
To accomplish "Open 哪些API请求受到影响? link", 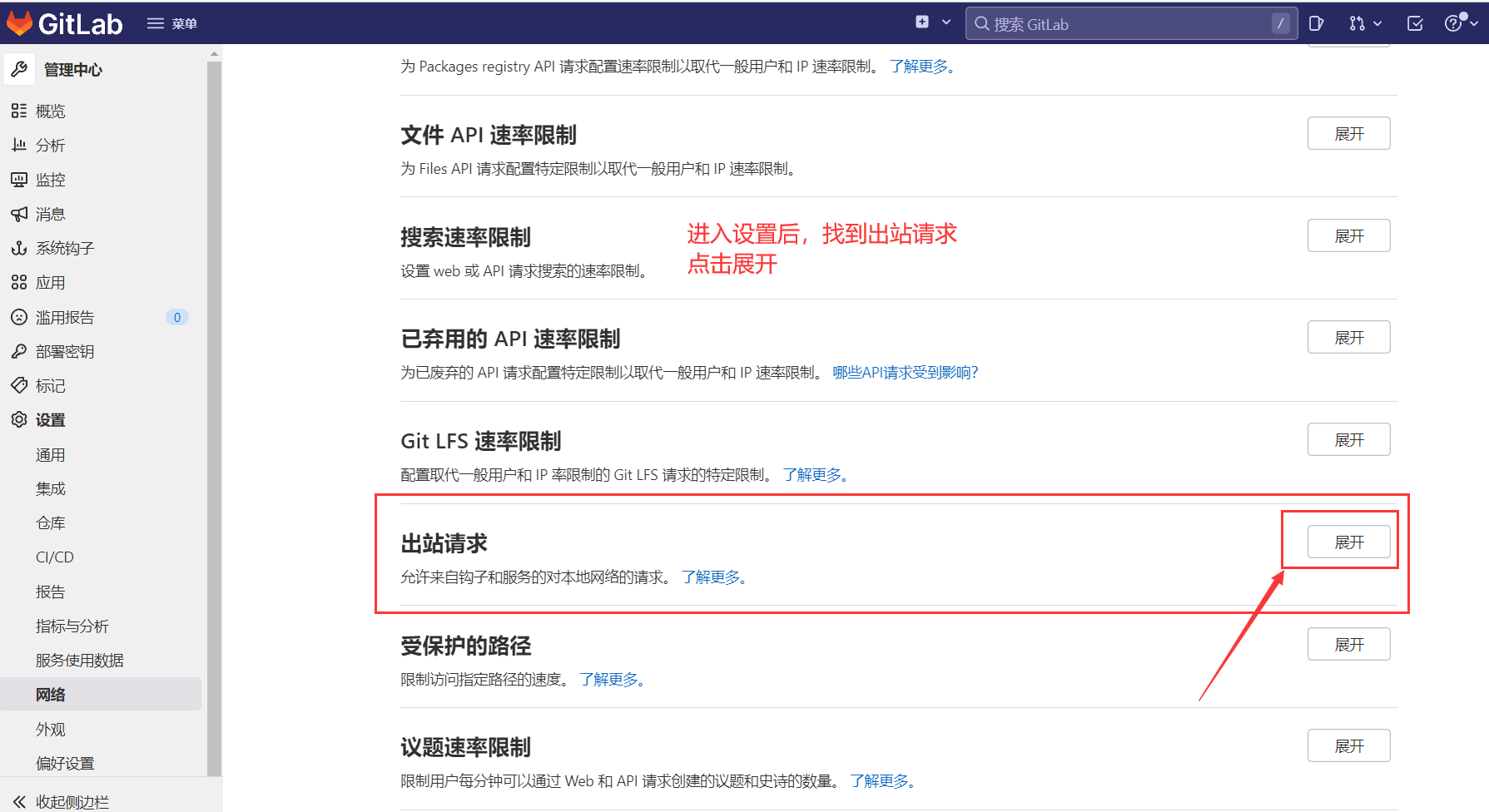I will coord(906,372).
